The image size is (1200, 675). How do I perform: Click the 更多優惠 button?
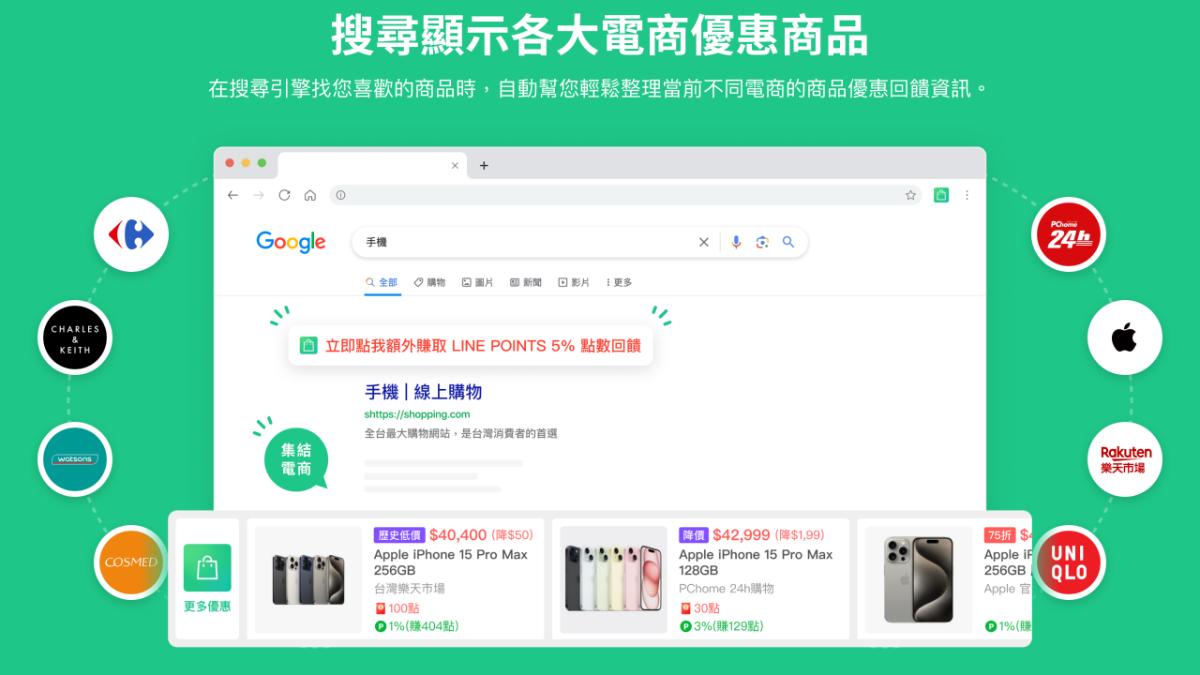pos(207,579)
